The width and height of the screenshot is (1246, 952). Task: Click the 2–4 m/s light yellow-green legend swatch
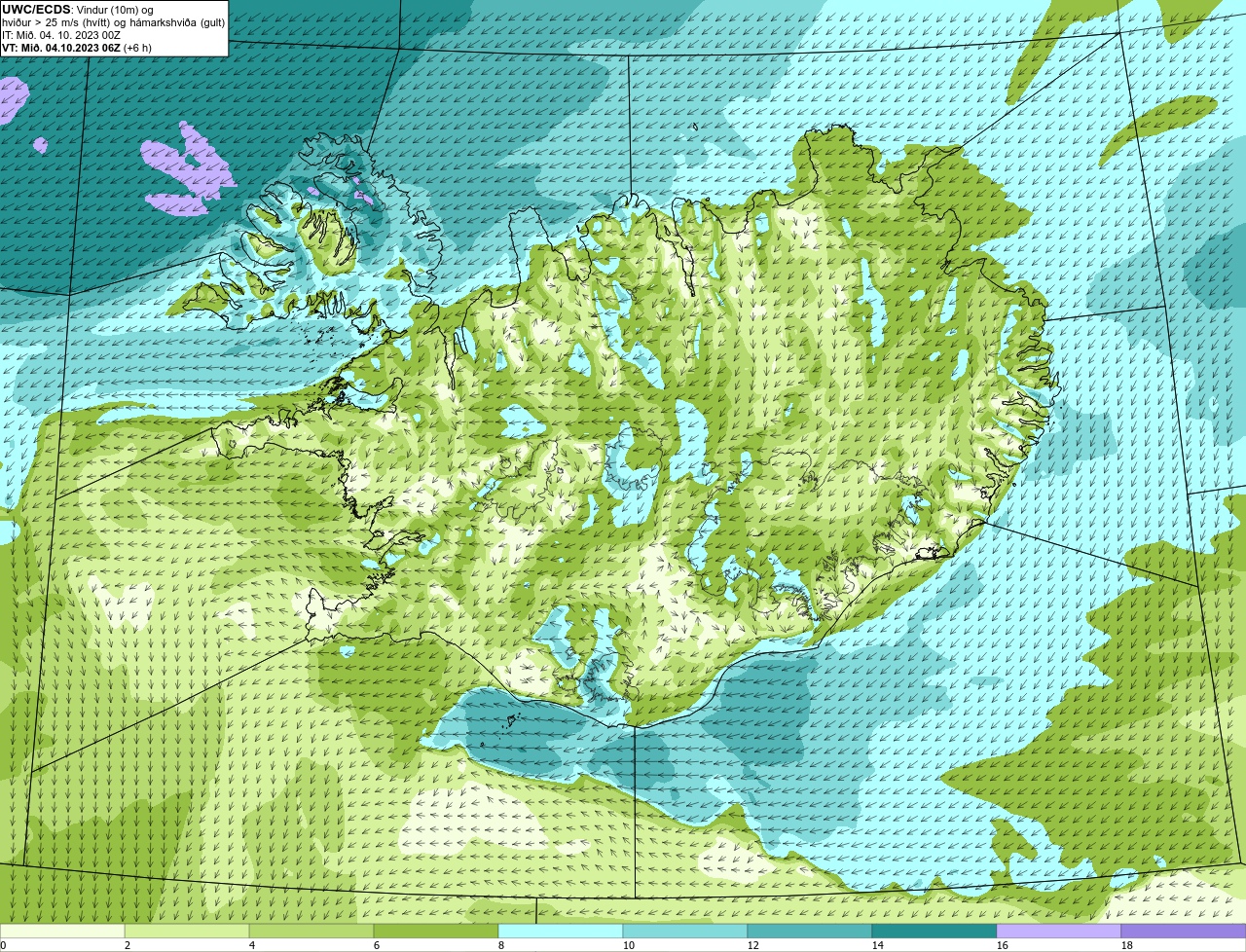pos(187,932)
